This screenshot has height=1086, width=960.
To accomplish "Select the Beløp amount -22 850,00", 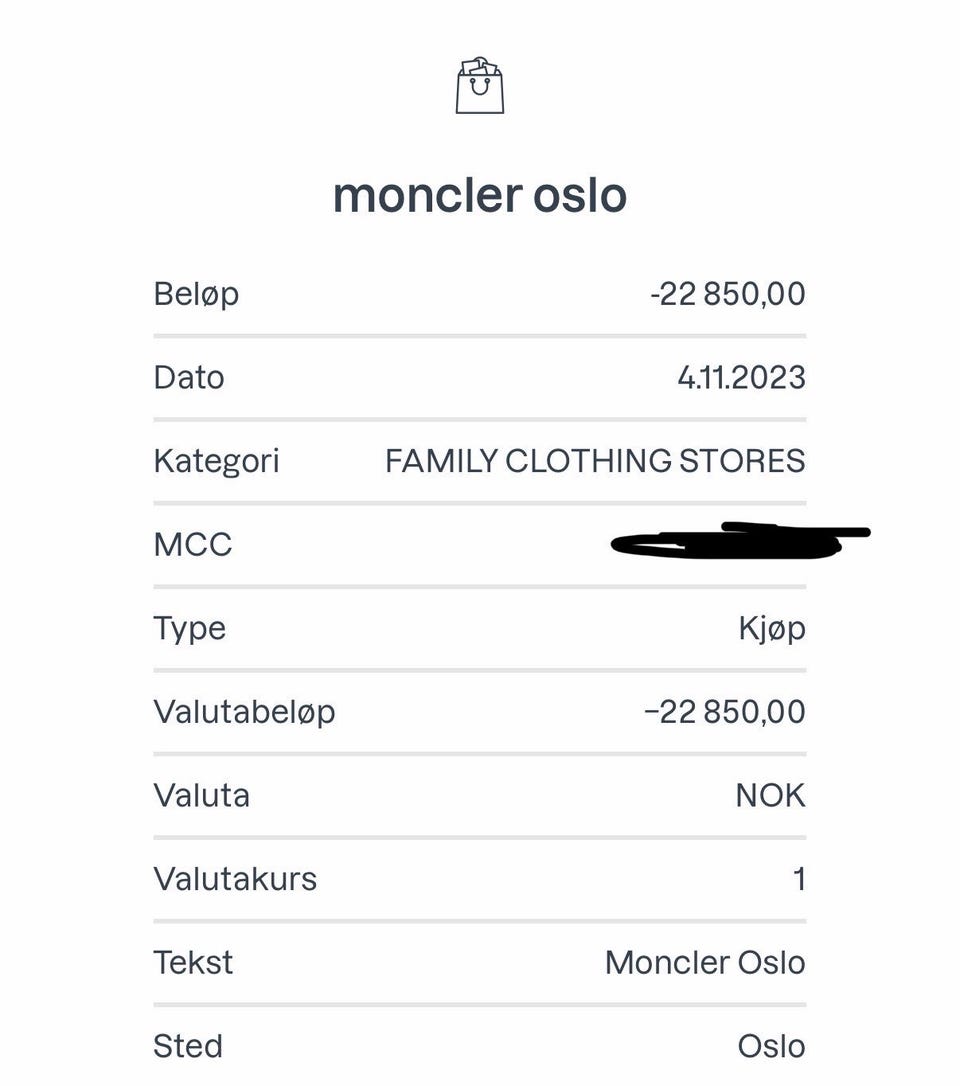I will pyautogui.click(x=727, y=294).
